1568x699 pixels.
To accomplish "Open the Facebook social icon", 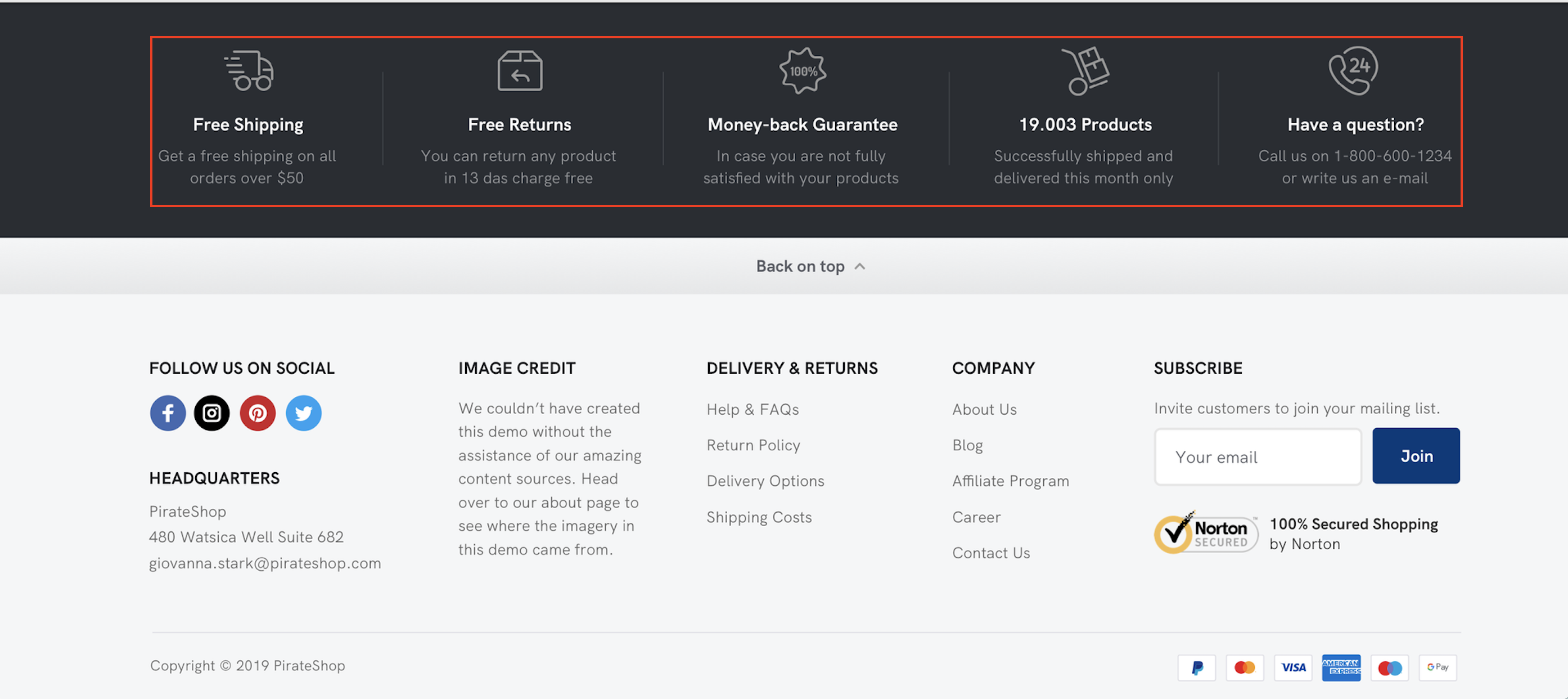I will coord(168,414).
